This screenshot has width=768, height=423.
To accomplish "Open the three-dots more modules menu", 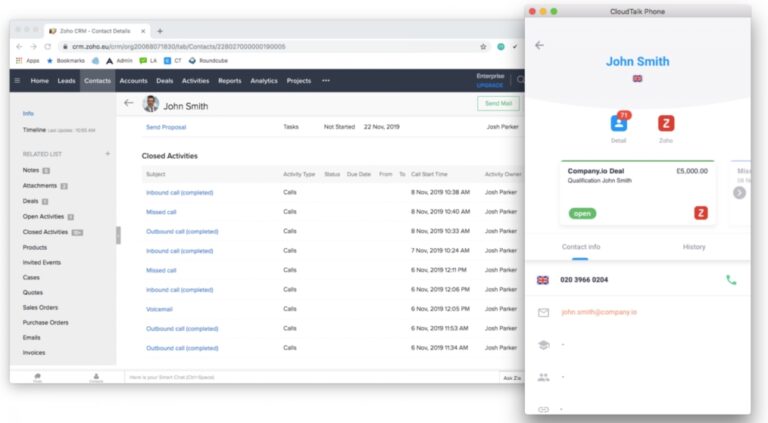I will click(x=326, y=80).
